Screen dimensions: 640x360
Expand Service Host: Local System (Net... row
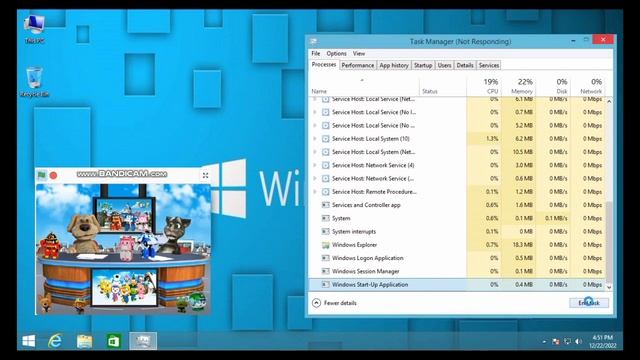tap(315, 152)
